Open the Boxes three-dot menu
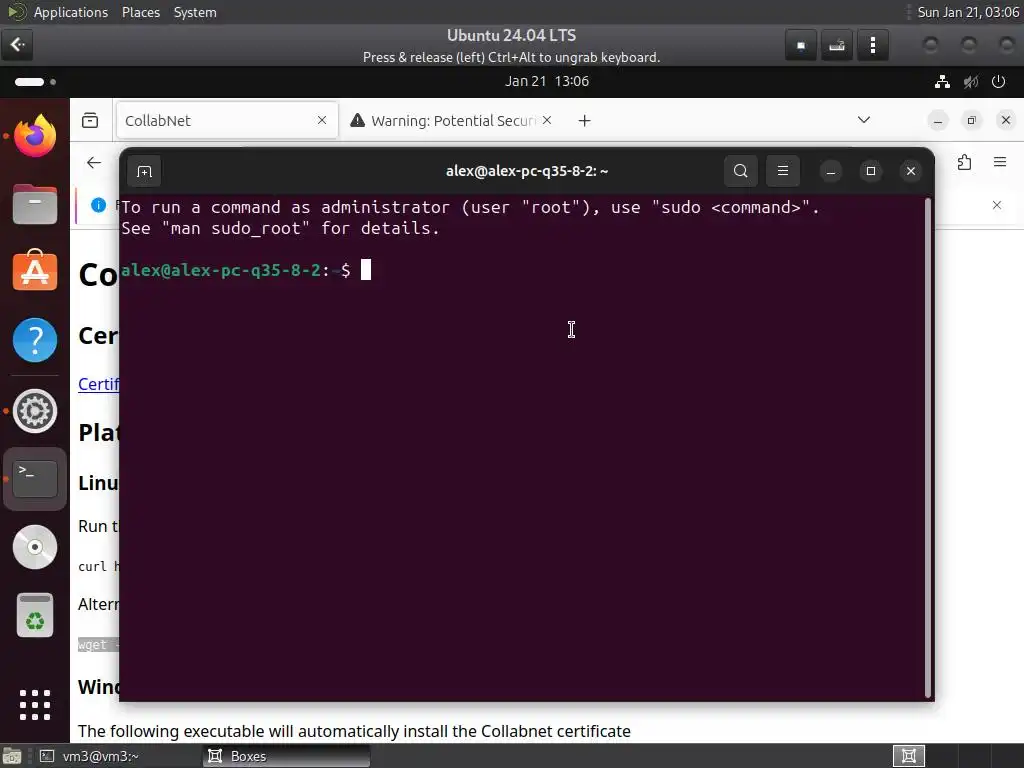The height and width of the screenshot is (768, 1024). point(872,46)
